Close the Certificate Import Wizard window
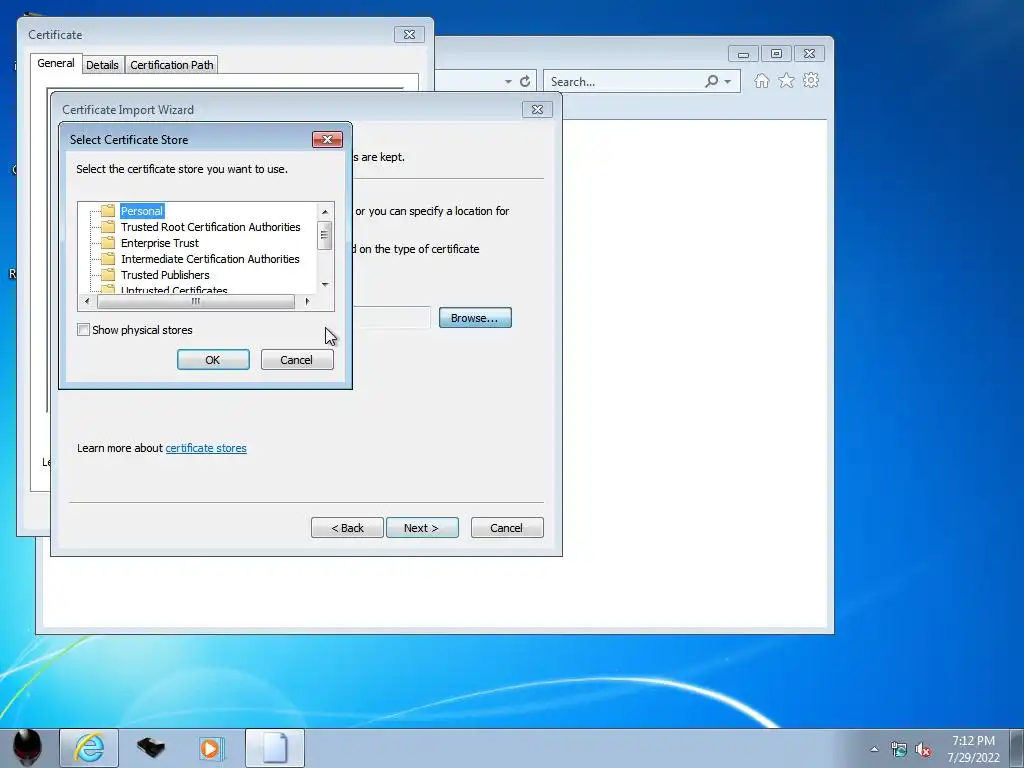Screen dimensions: 1024x768 coord(537,110)
